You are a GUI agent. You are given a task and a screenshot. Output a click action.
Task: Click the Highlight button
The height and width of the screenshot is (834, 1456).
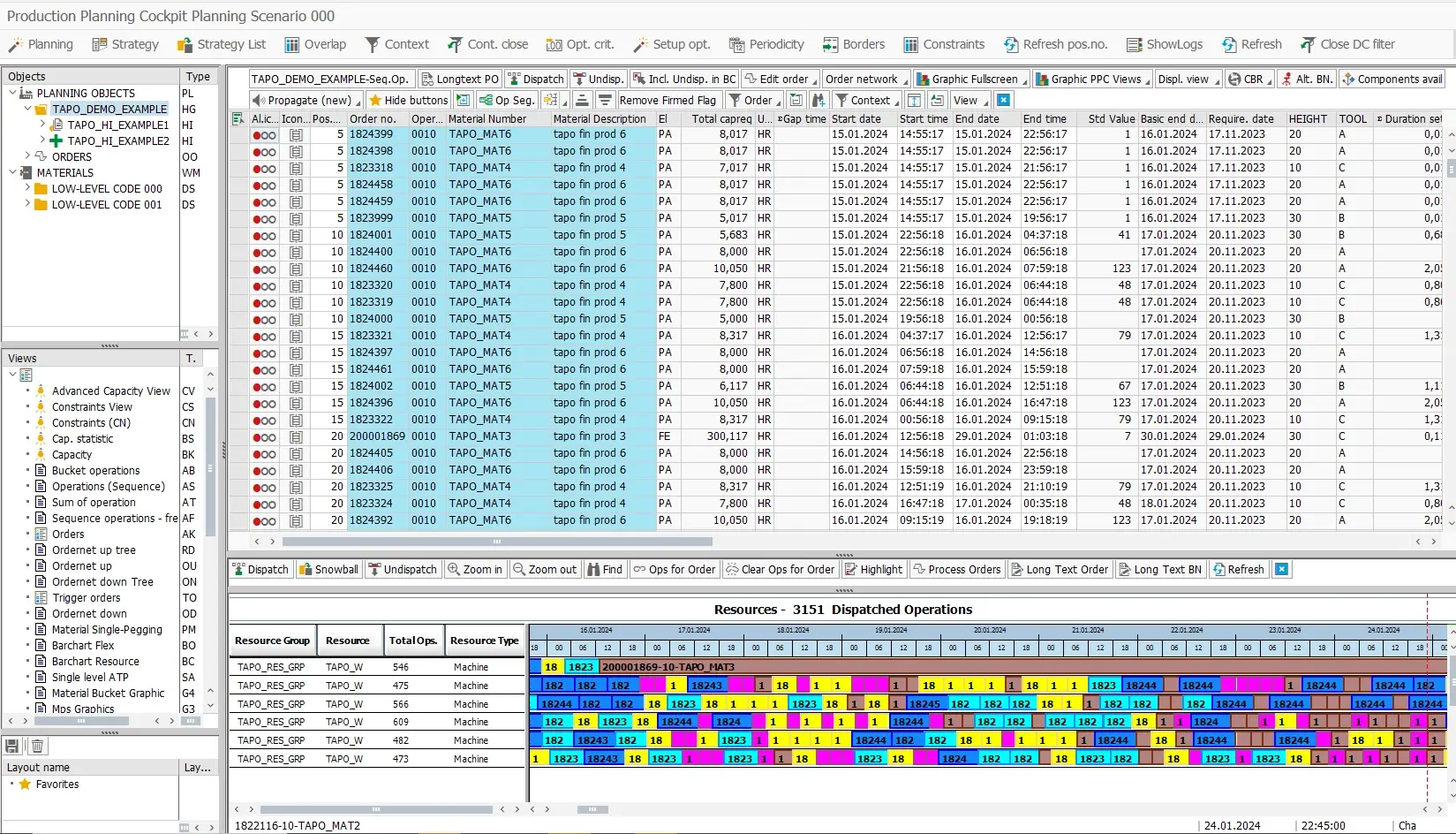[873, 569]
